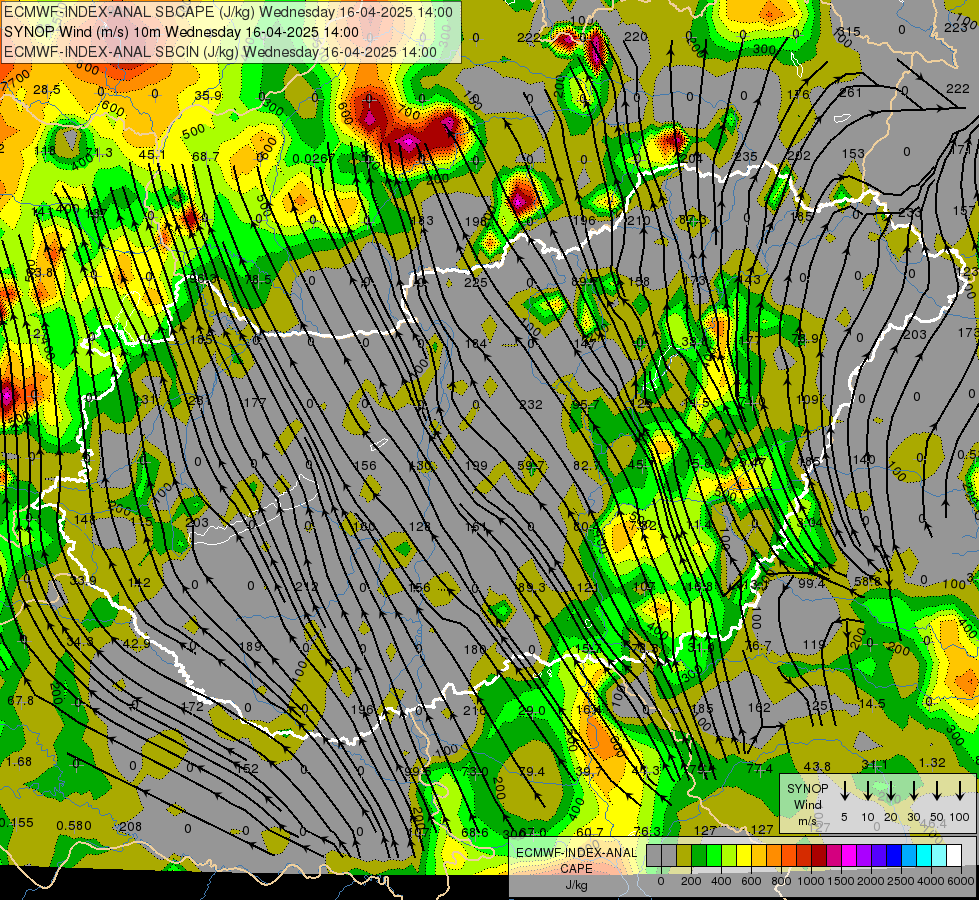The width and height of the screenshot is (979, 900).
Task: Click the 99.4 value on the map
Action: pyautogui.click(x=811, y=583)
